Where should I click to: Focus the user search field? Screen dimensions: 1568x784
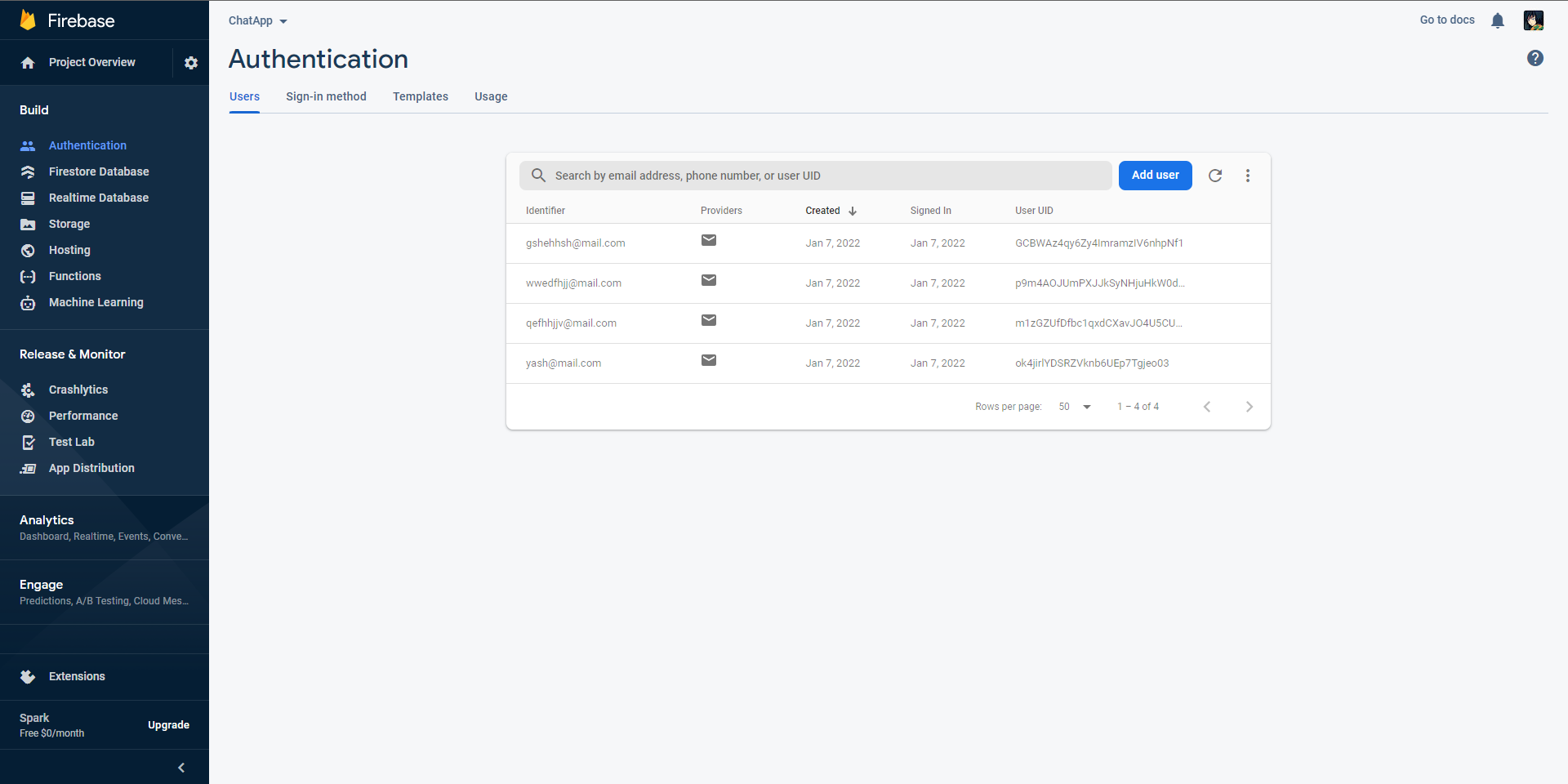[816, 176]
